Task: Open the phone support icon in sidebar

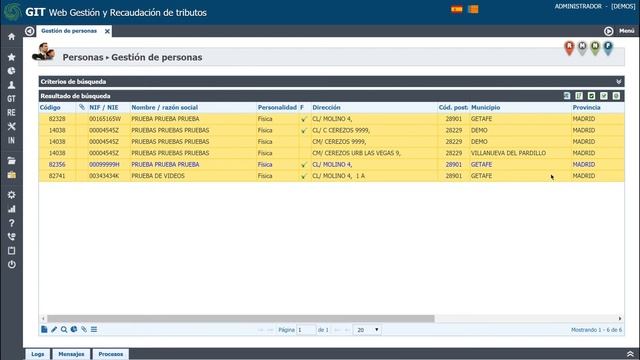Action: click(11, 237)
